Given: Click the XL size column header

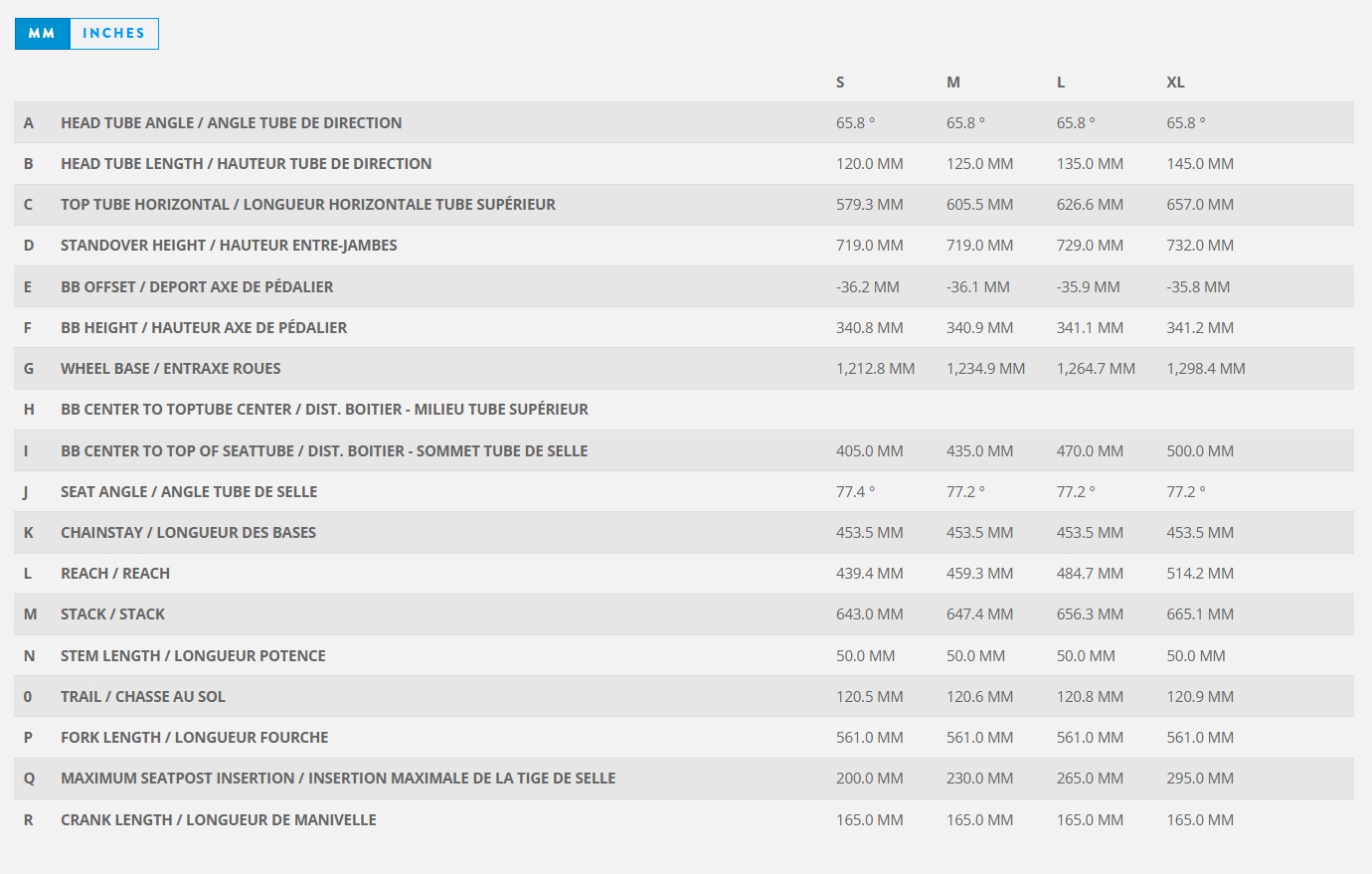Looking at the screenshot, I should [x=1175, y=83].
